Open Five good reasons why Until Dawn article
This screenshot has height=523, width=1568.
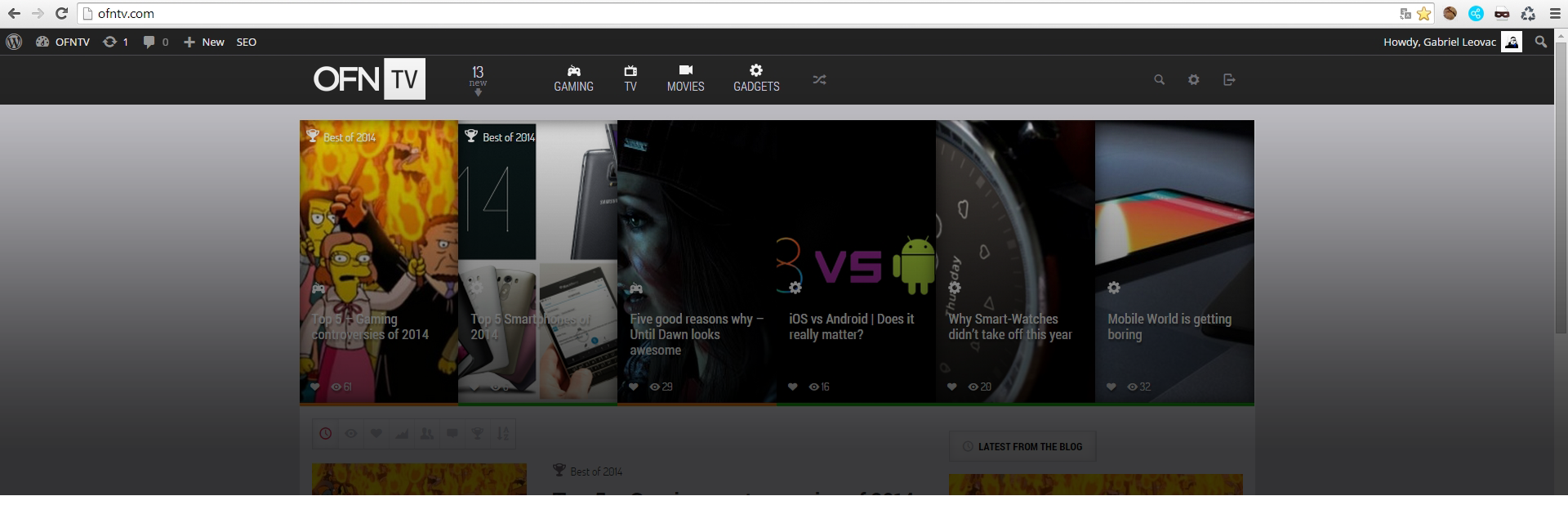pos(697,261)
